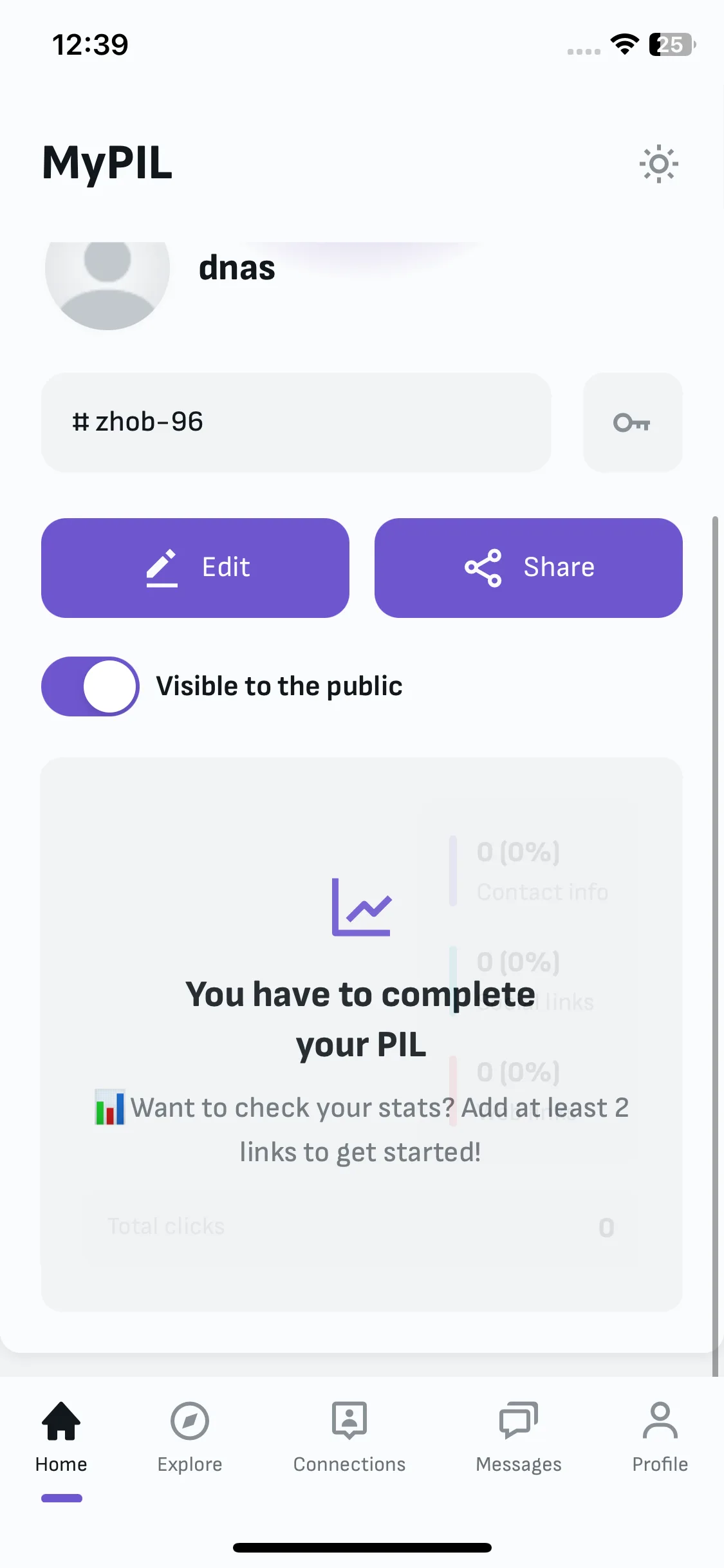The image size is (724, 1568).
Task: Tap the key icon button
Action: [633, 422]
